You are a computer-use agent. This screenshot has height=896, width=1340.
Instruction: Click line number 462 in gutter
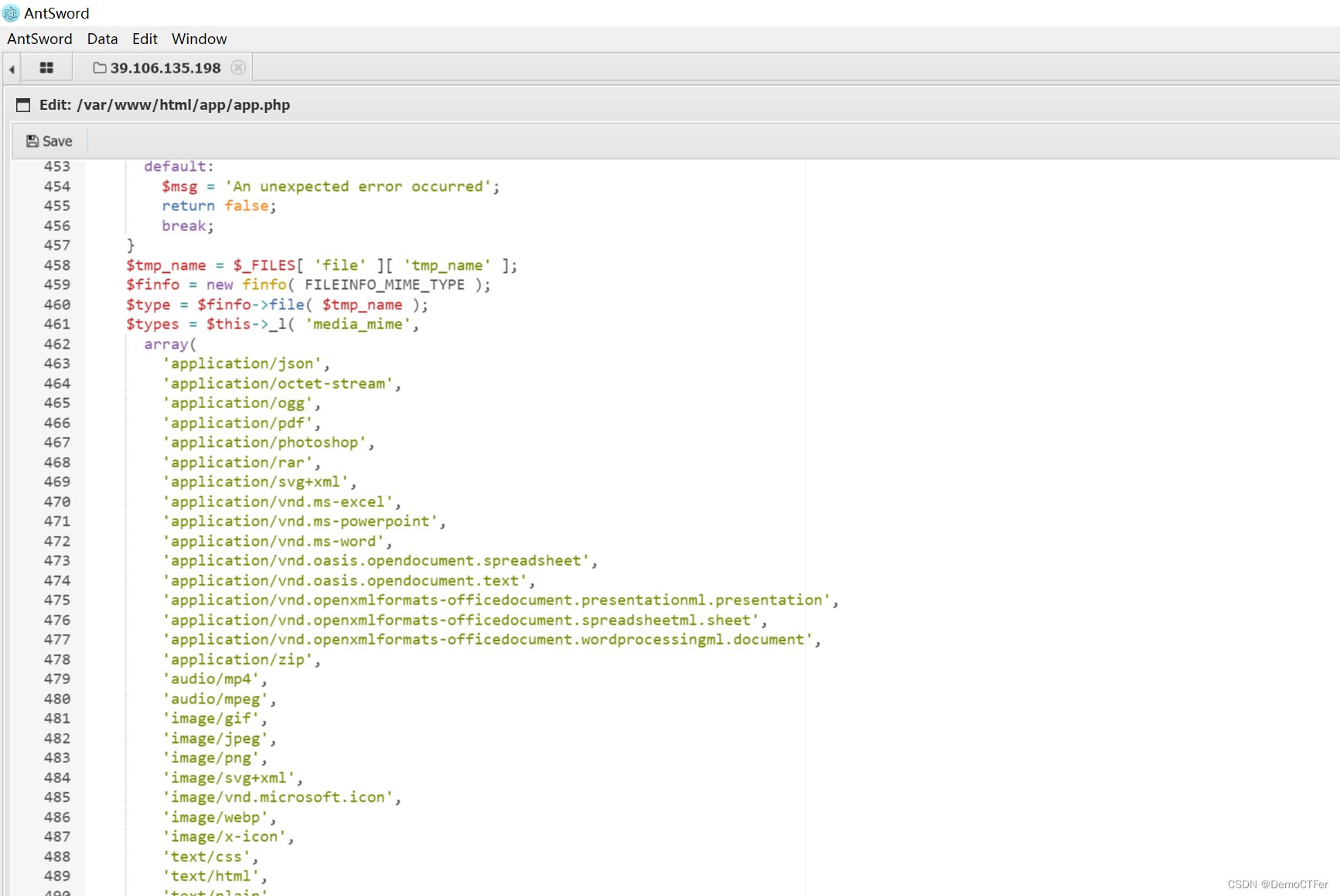click(x=56, y=344)
